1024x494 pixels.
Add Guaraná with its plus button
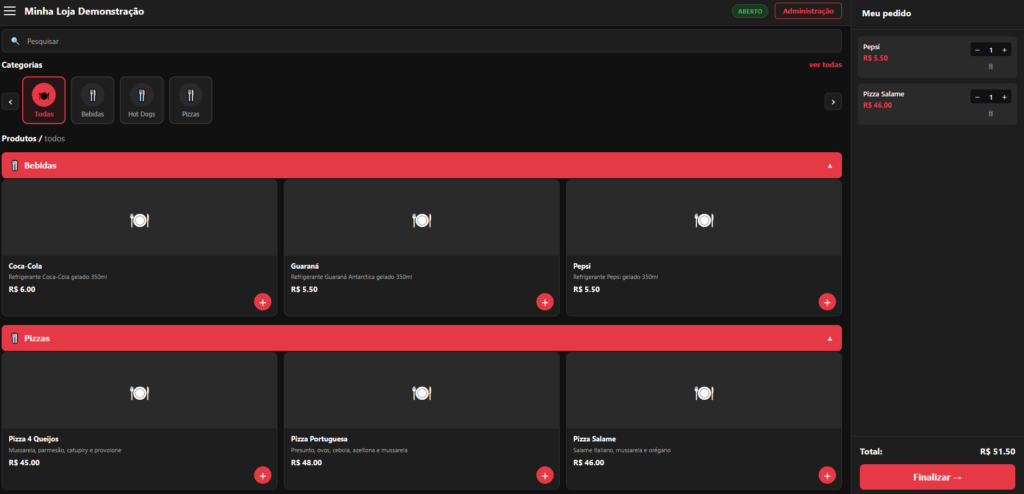(544, 301)
